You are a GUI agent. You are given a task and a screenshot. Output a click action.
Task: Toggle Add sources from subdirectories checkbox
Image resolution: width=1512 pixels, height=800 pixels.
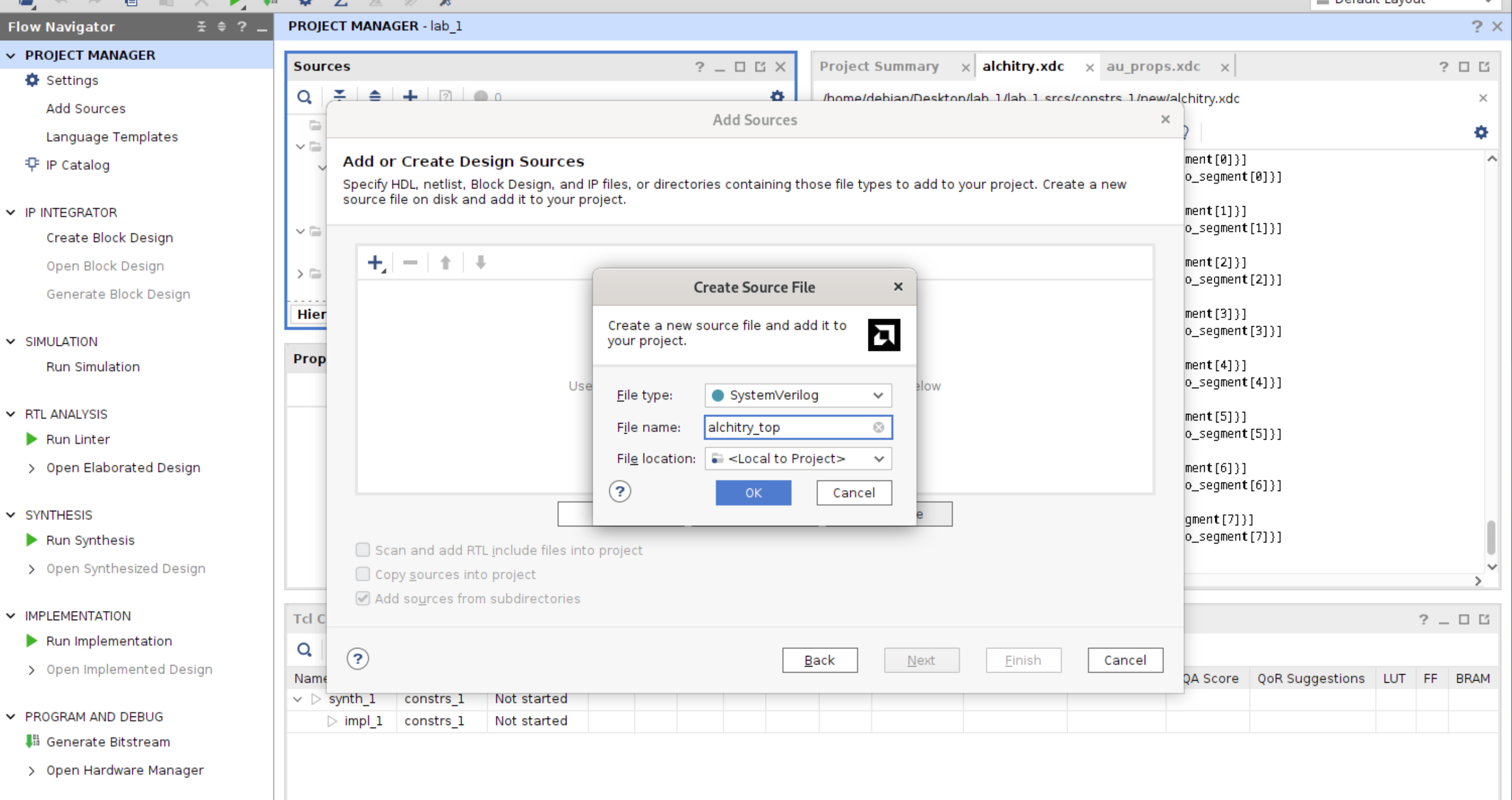point(362,598)
